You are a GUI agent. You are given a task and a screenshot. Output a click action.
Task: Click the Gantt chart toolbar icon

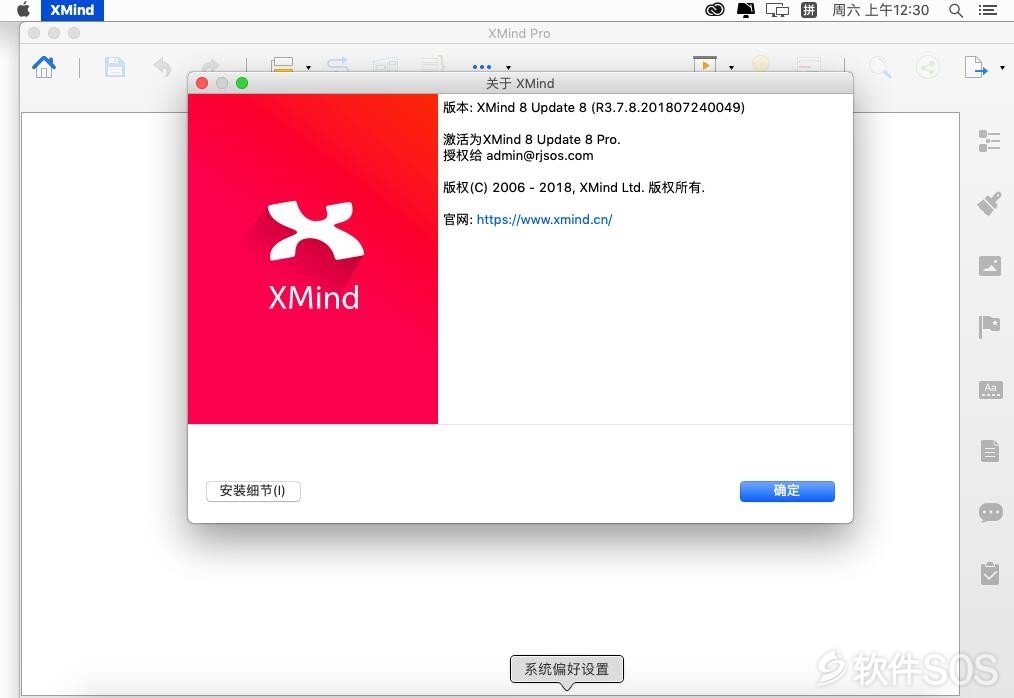click(809, 64)
